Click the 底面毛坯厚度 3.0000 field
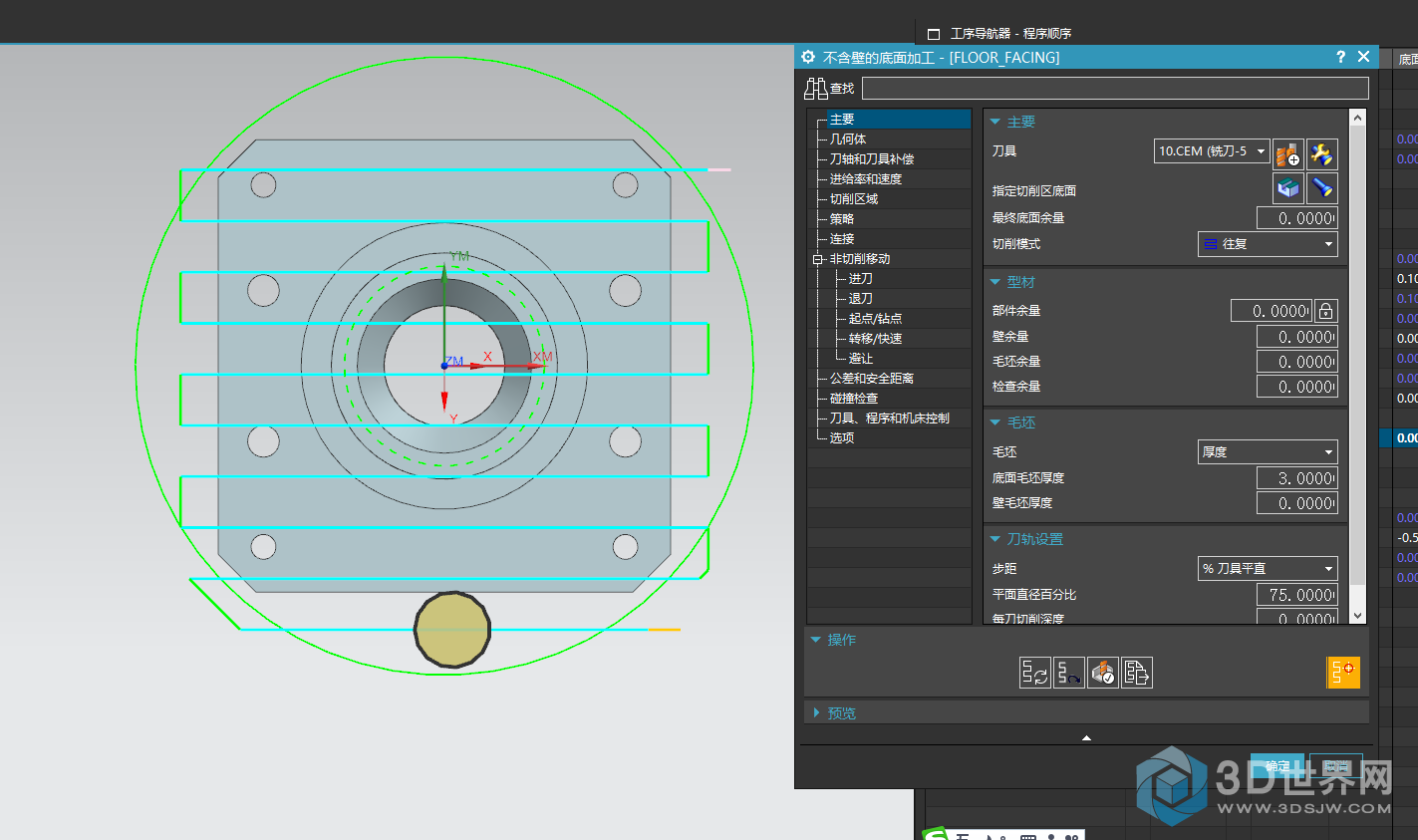 [x=1296, y=478]
